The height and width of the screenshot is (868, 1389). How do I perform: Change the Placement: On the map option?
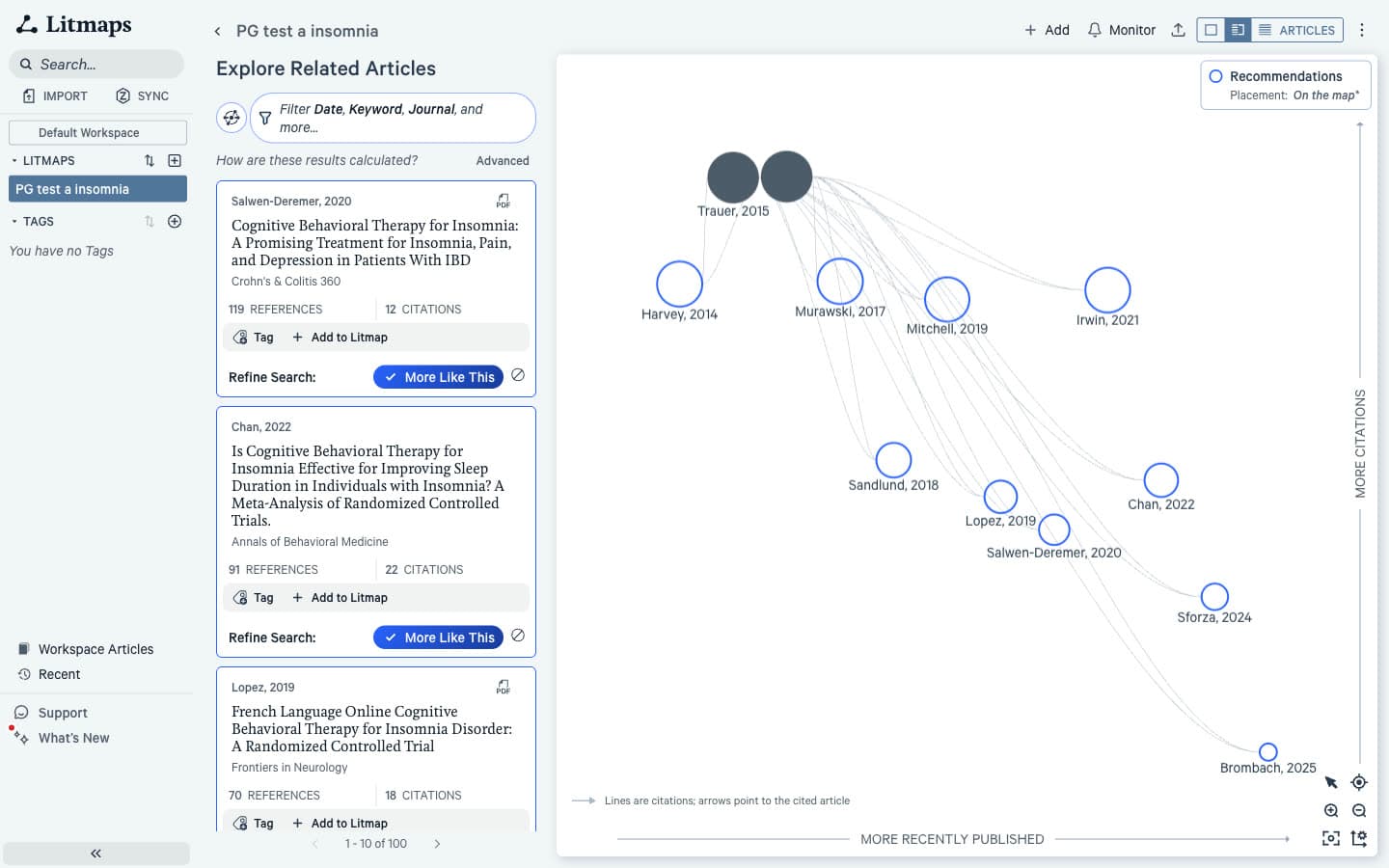pyautogui.click(x=1294, y=95)
